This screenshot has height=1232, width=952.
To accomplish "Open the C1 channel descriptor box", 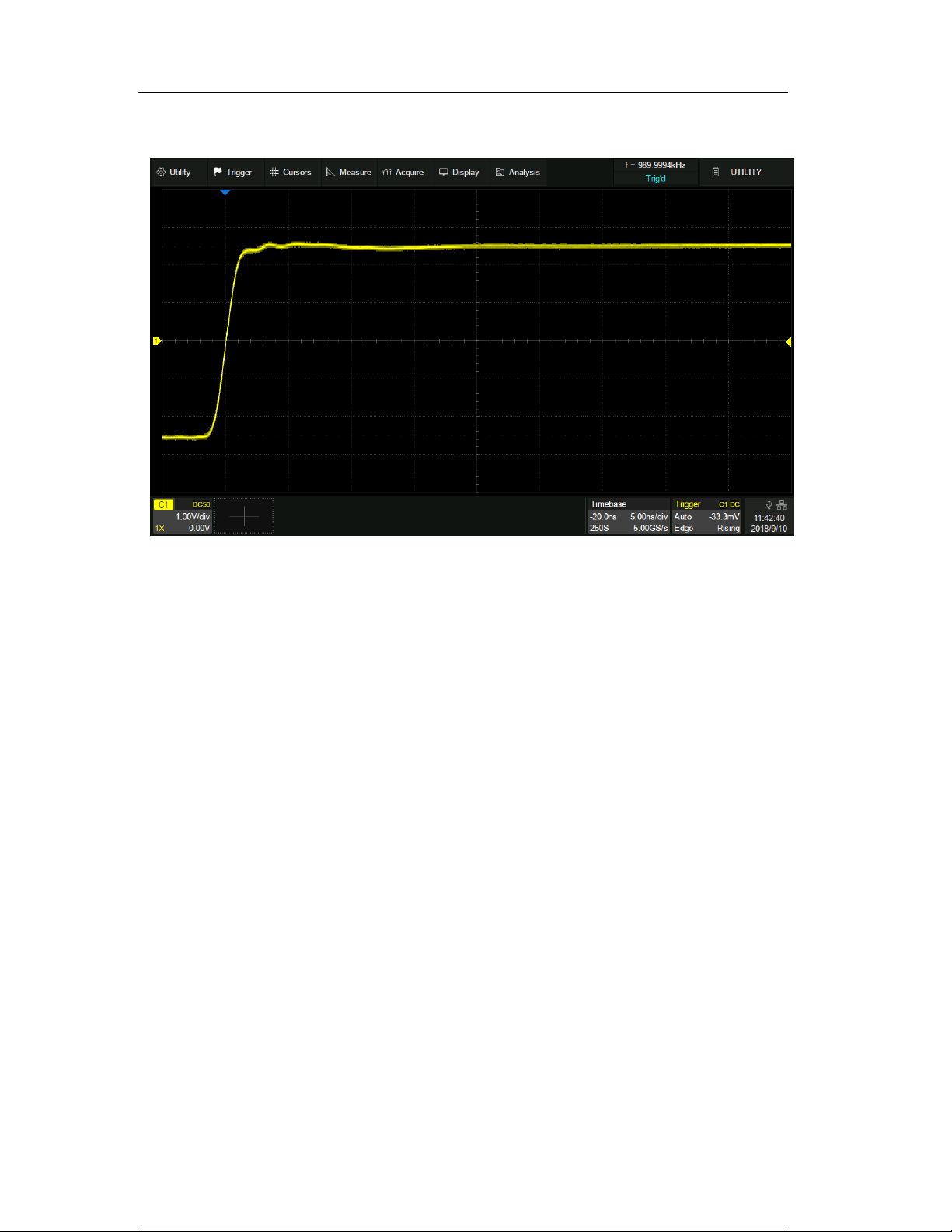I will click(182, 516).
